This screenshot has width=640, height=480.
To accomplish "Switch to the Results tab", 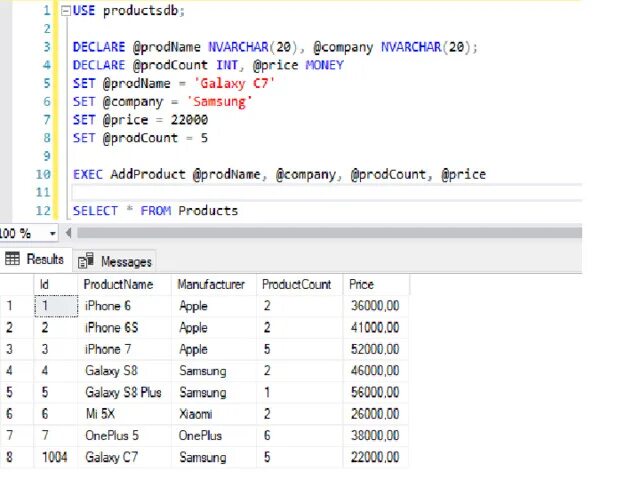I will (35, 259).
